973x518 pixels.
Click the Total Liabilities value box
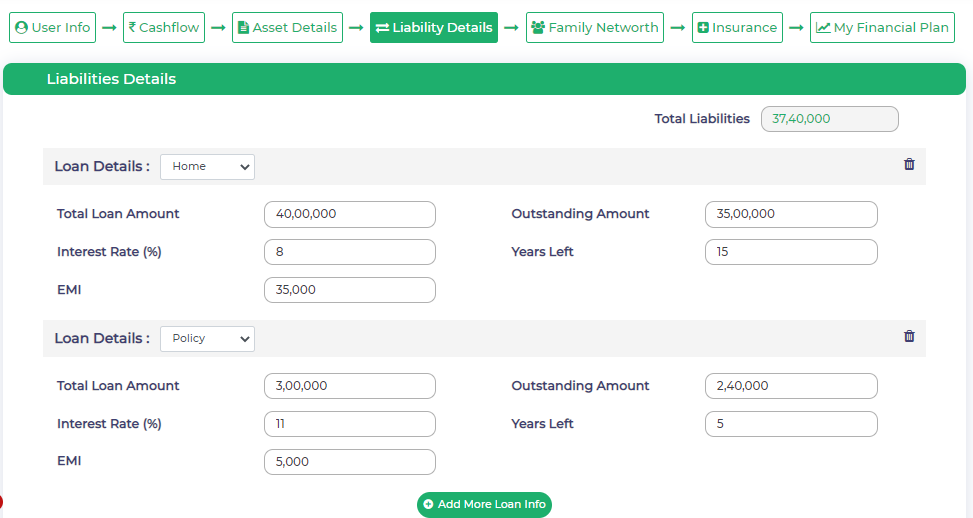(x=830, y=119)
